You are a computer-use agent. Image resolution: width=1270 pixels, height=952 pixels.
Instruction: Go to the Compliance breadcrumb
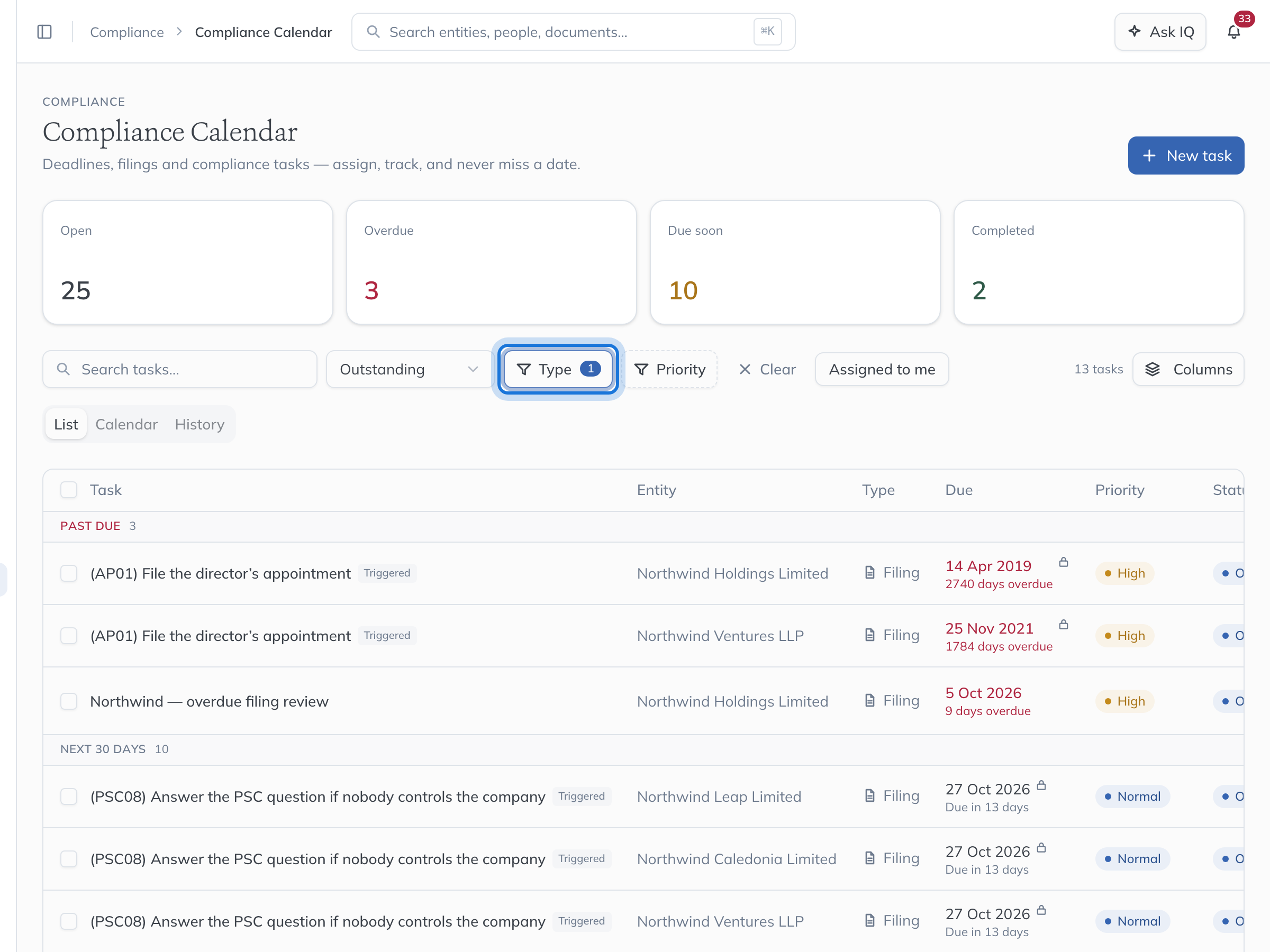[x=127, y=32]
